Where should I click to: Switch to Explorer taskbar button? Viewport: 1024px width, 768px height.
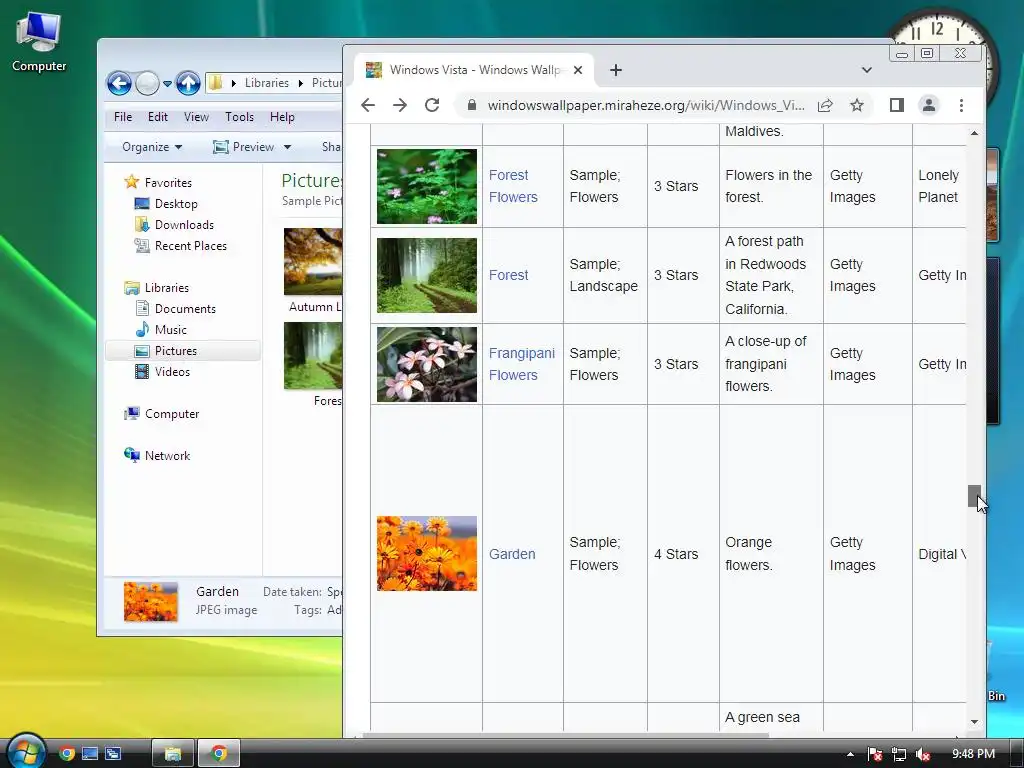[x=172, y=754]
